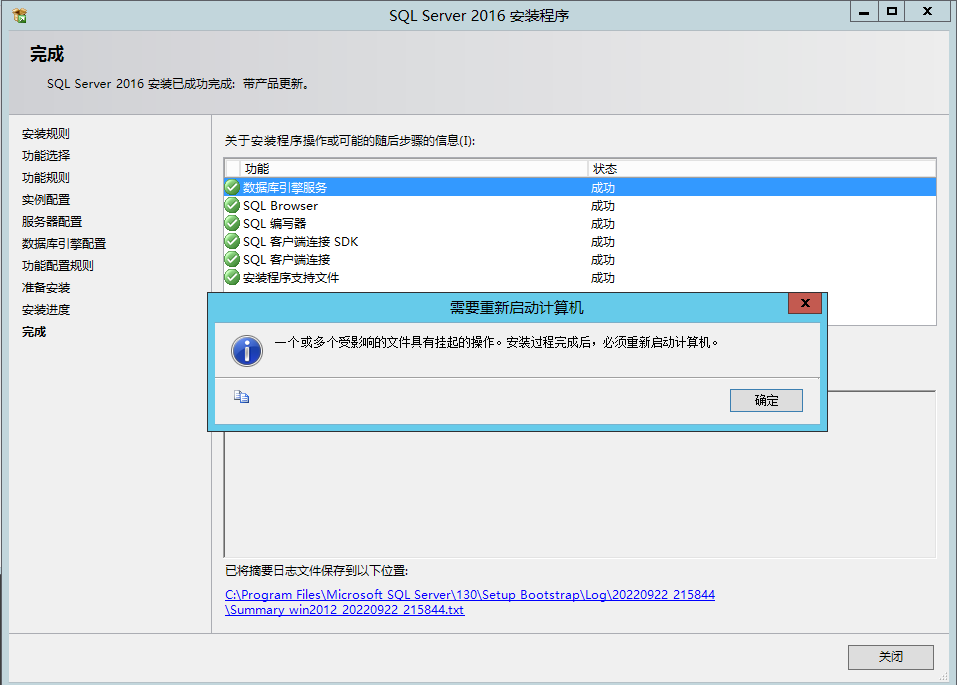Click 成功 status in SQL Browser row
This screenshot has width=957, height=685.
tap(602, 206)
